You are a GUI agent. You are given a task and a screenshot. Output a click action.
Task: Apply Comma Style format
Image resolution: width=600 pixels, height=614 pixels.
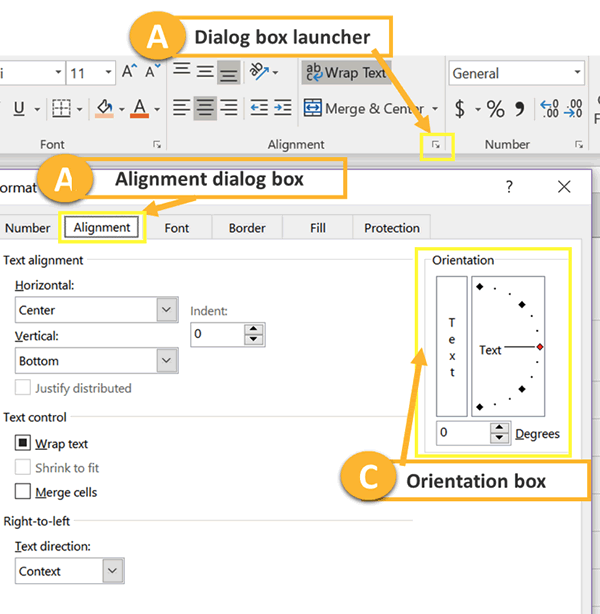point(520,109)
